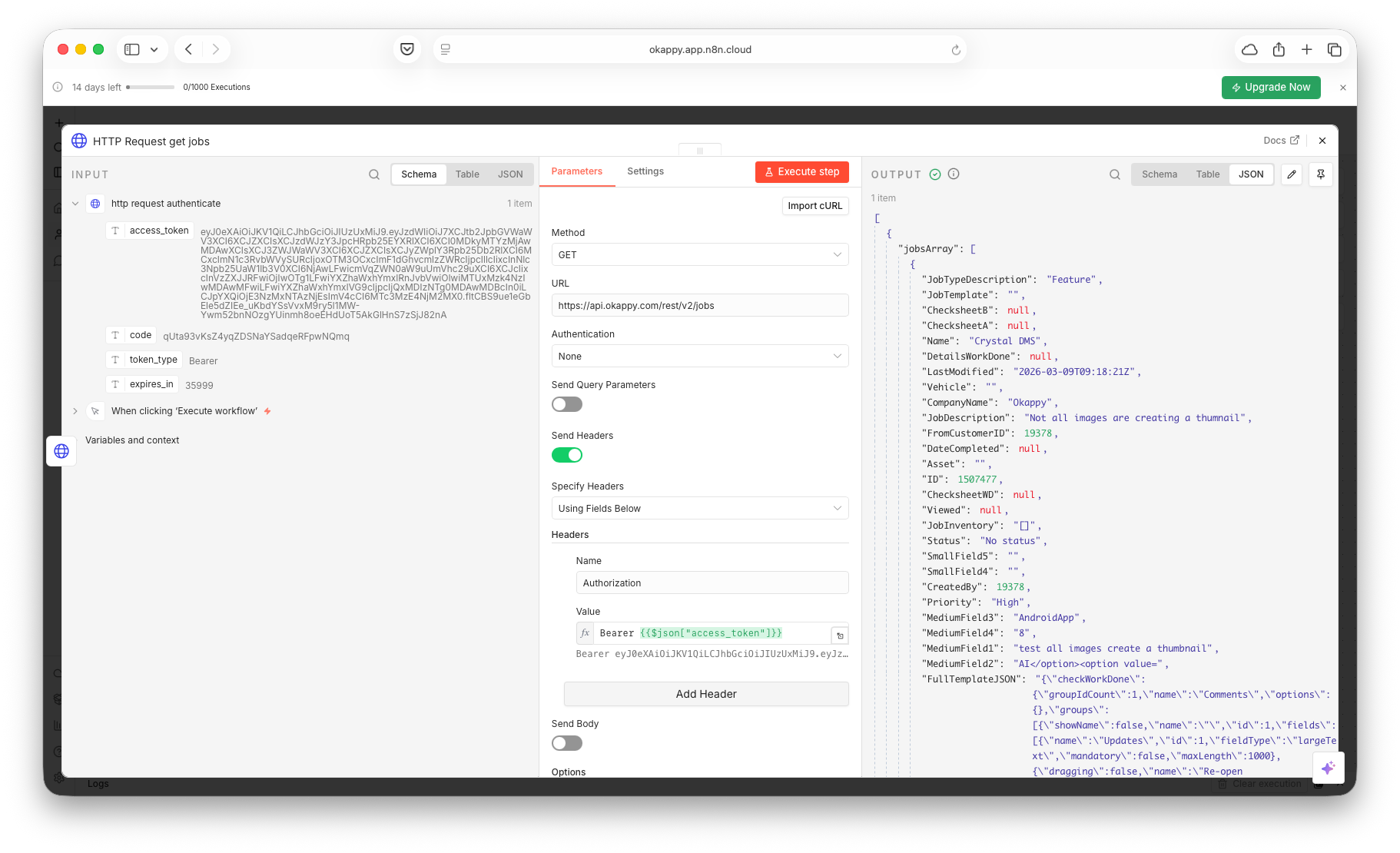Pin output data with the pin icon
The width and height of the screenshot is (1400, 853).
(x=1321, y=174)
